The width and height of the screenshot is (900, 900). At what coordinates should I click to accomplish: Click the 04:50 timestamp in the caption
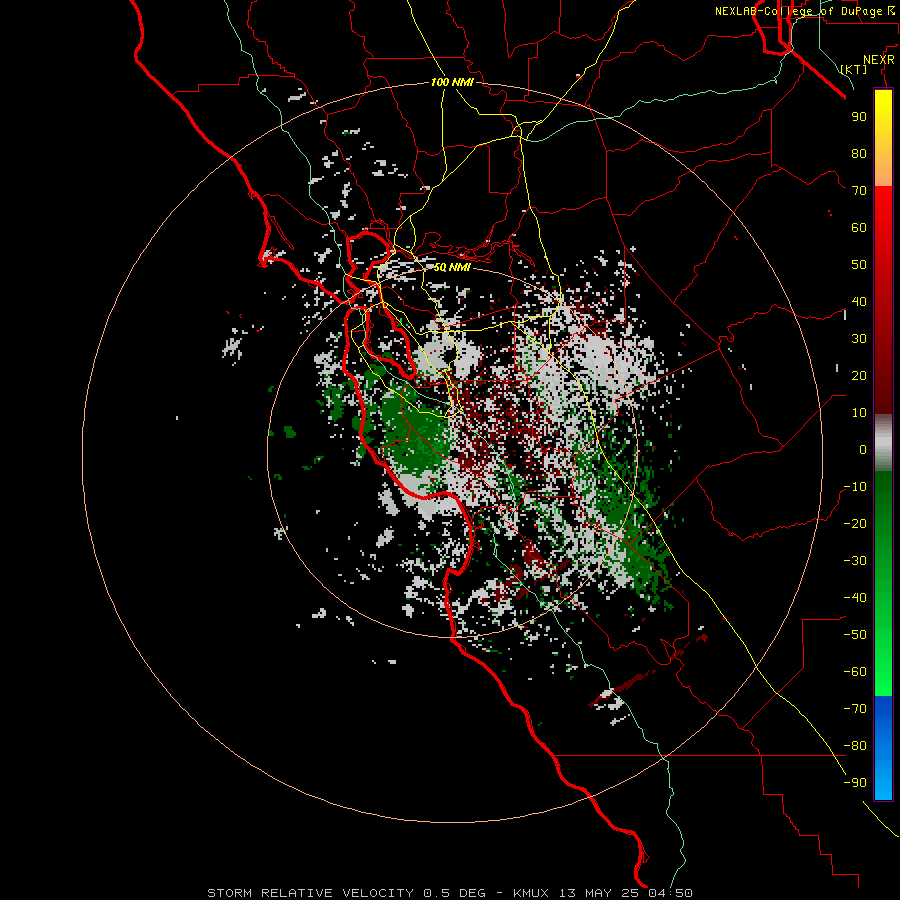[x=670, y=893]
